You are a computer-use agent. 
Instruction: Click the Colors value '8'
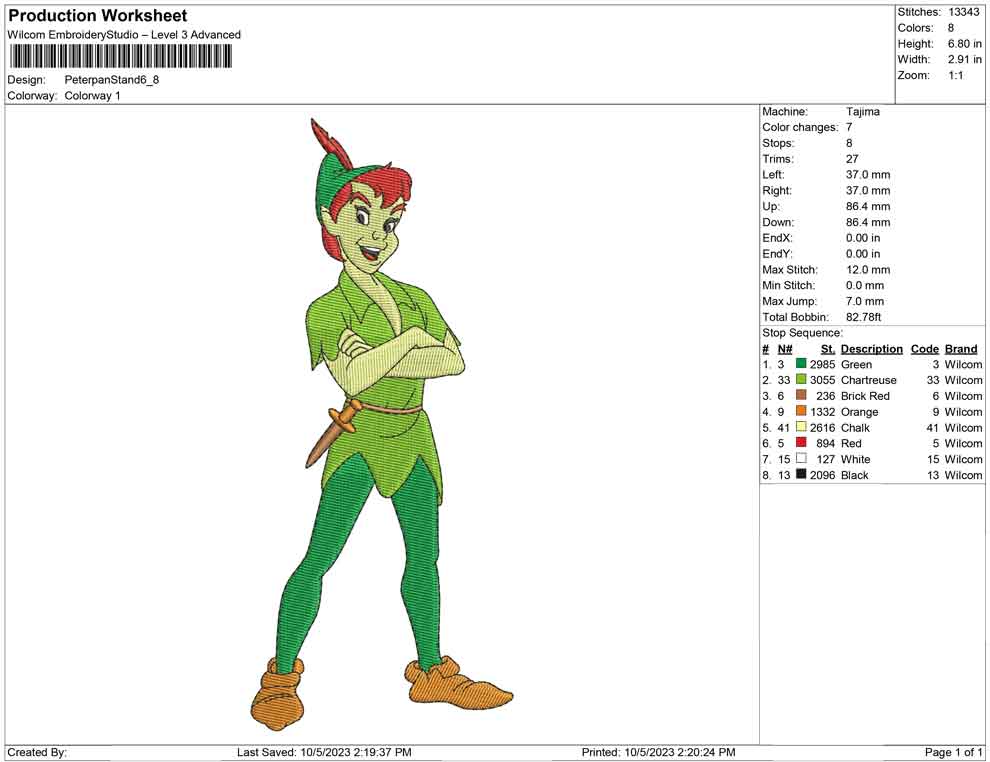(x=951, y=28)
